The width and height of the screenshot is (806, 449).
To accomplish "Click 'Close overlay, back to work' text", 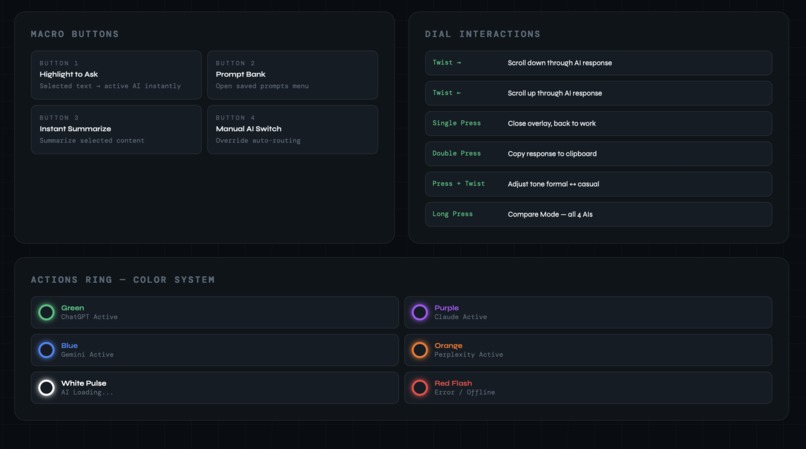I will click(x=552, y=123).
